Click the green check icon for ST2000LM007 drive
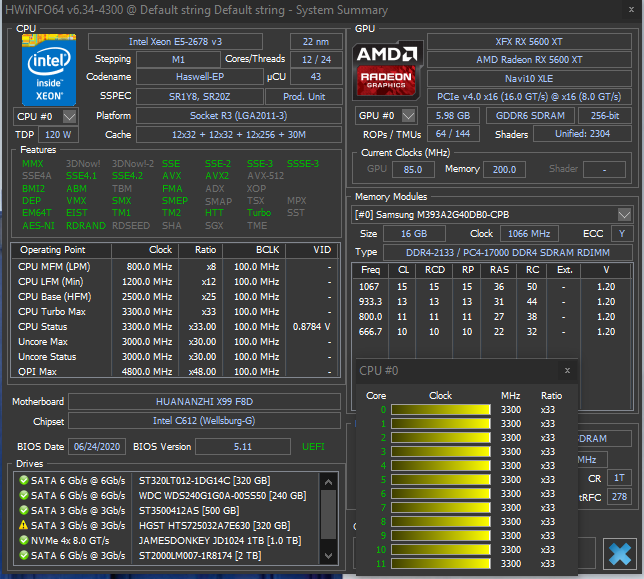The height and width of the screenshot is (579, 644). tap(24, 555)
